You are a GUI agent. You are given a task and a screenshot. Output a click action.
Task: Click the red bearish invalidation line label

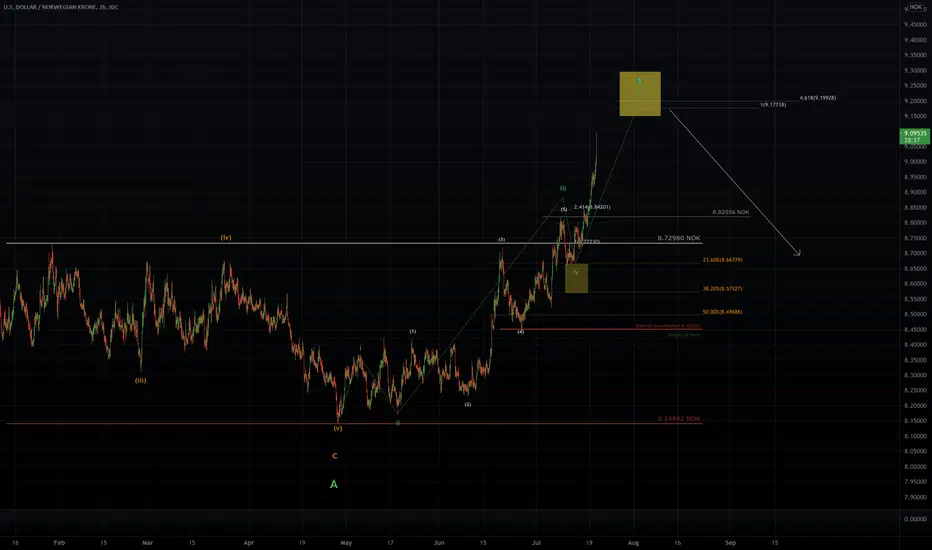tap(668, 326)
